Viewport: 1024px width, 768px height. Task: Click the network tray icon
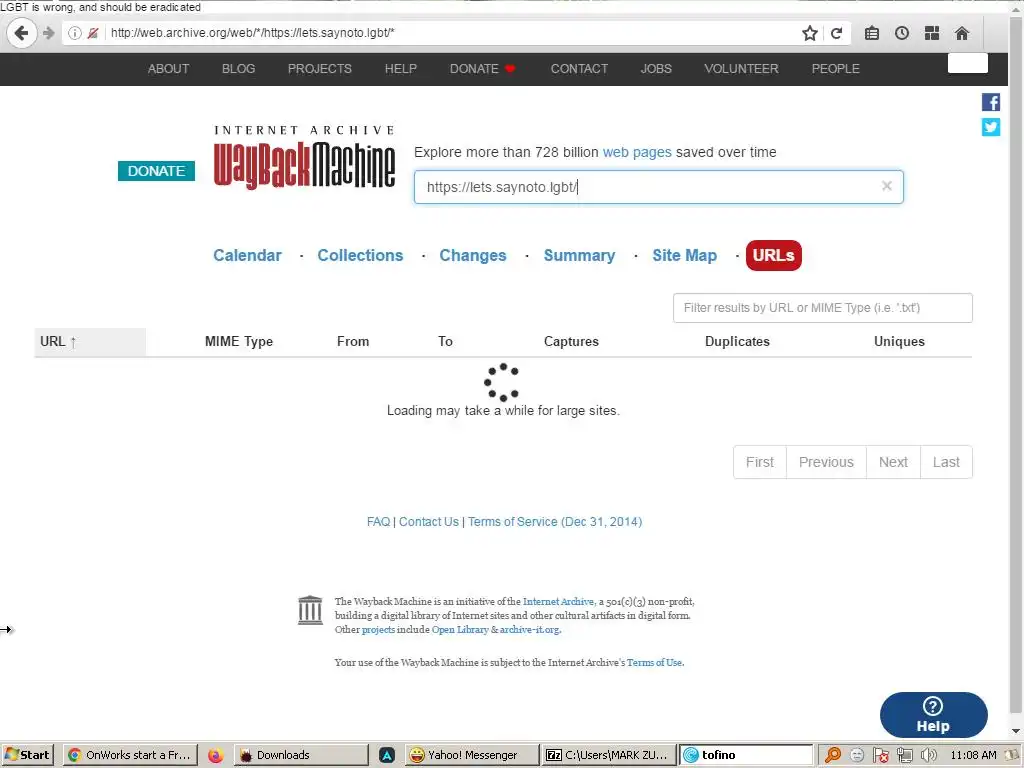pos(904,755)
